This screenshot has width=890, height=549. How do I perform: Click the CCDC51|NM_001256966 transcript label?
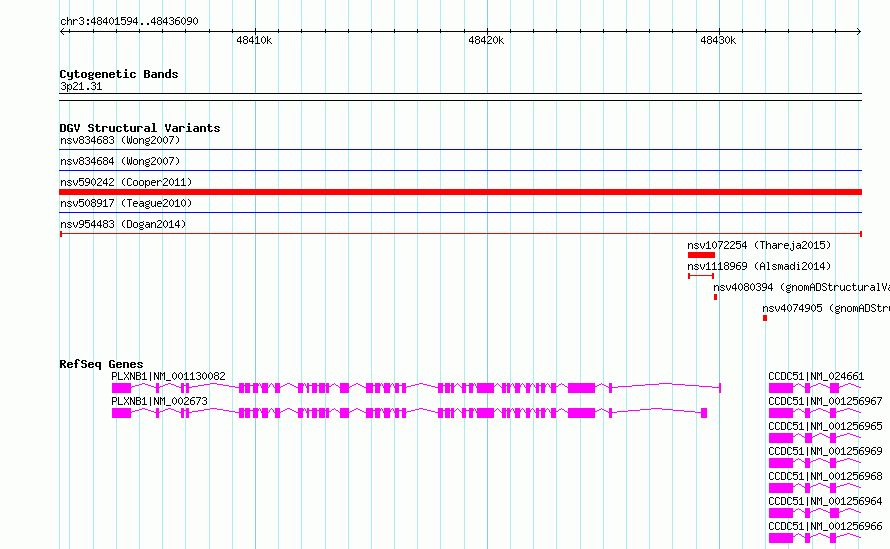[825, 526]
